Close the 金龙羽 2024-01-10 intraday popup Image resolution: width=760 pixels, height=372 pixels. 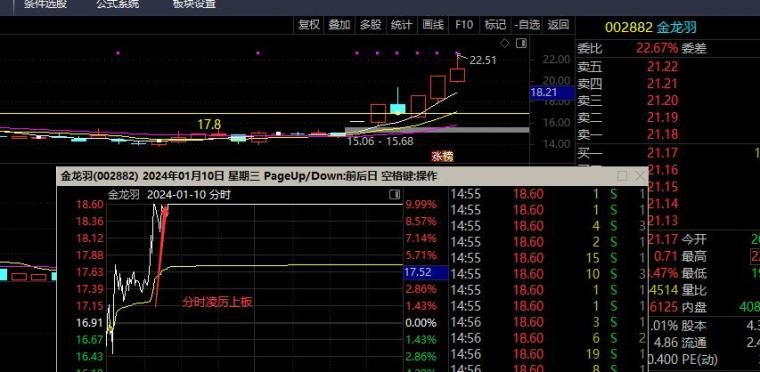pos(639,176)
